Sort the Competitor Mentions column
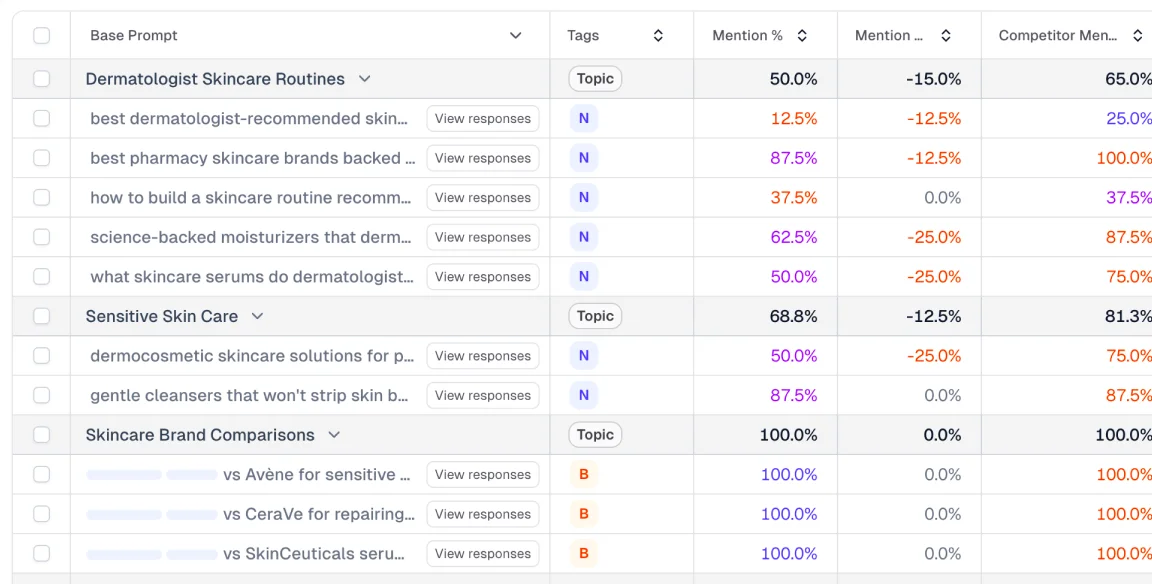Screen dimensions: 1152x584 pyautogui.click(x=1137, y=36)
